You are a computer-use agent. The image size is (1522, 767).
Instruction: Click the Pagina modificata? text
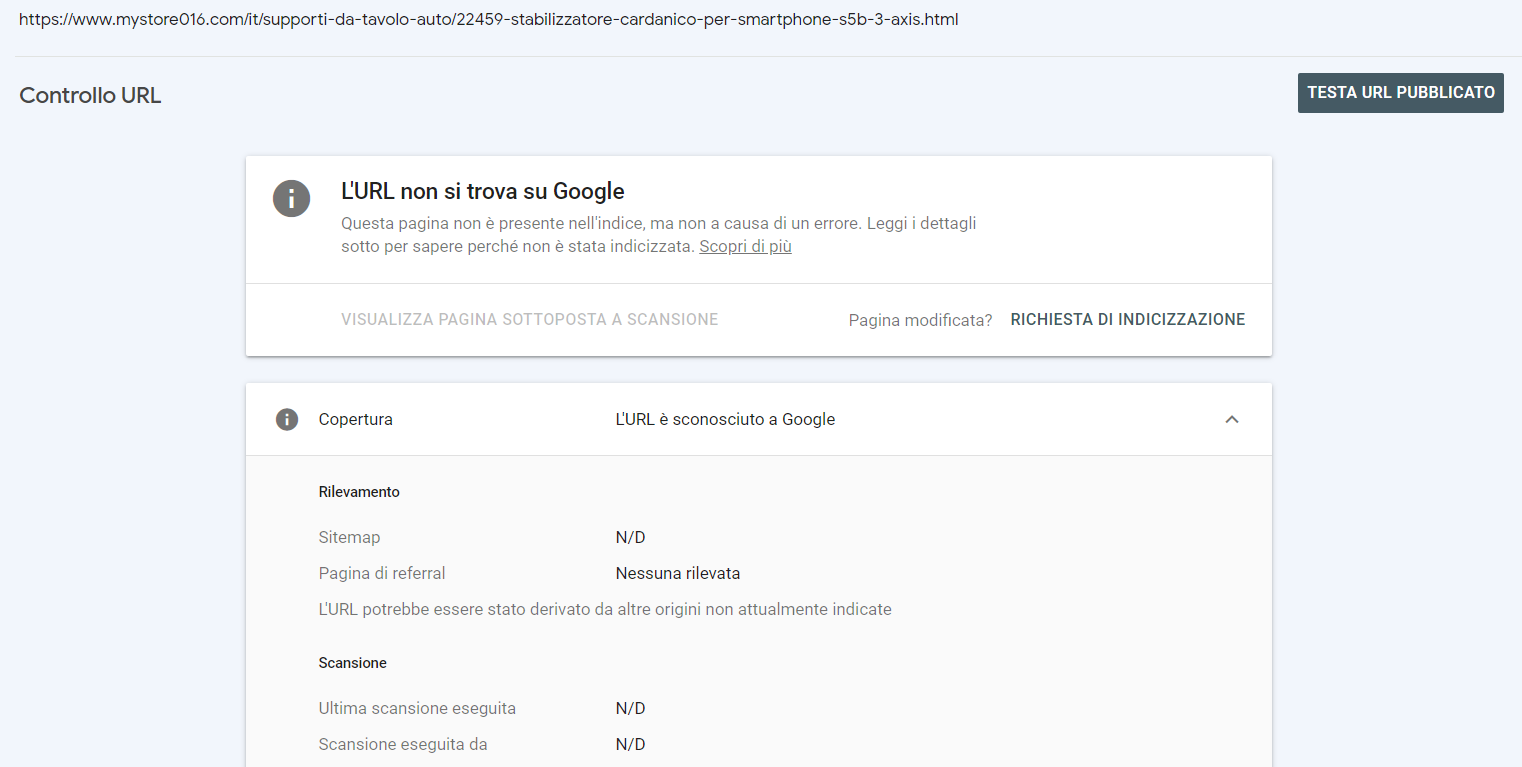click(x=920, y=320)
